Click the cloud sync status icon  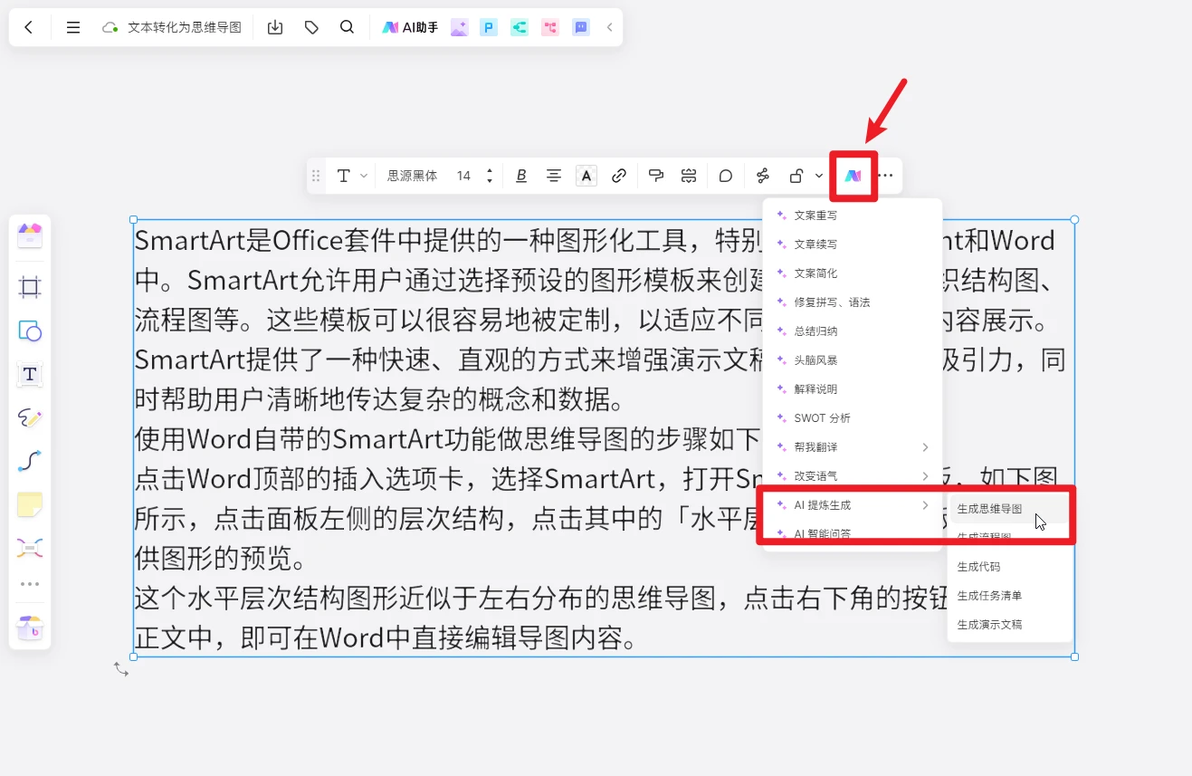point(110,27)
